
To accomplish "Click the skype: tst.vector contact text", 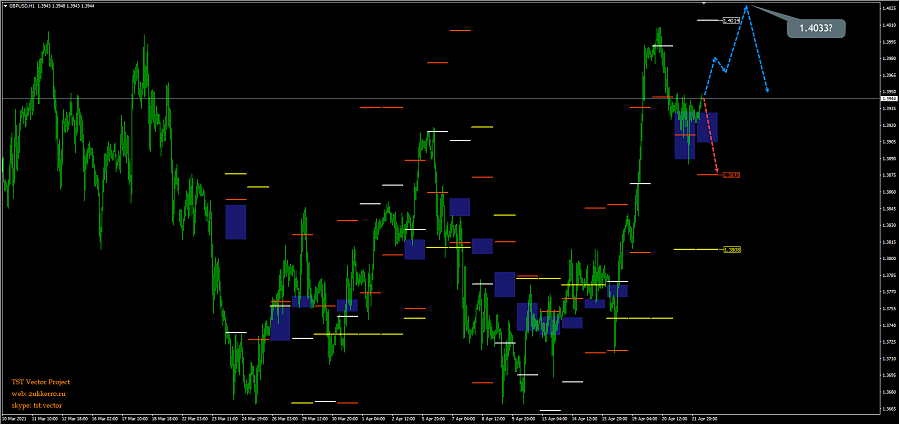I will pos(36,404).
